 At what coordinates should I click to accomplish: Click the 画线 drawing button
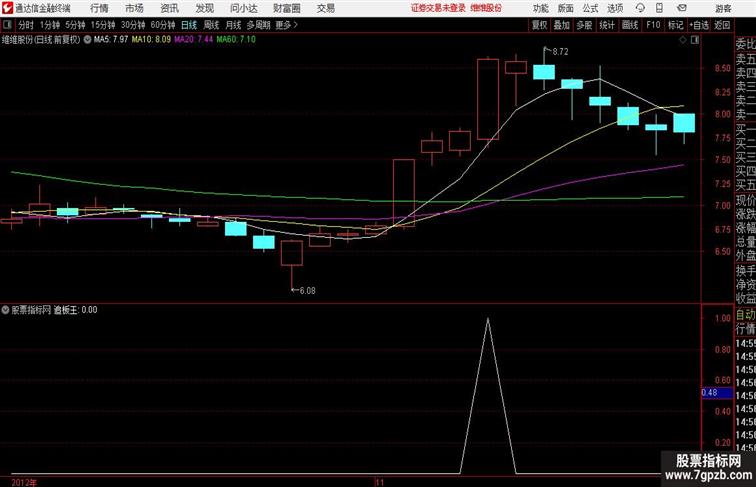click(x=630, y=25)
